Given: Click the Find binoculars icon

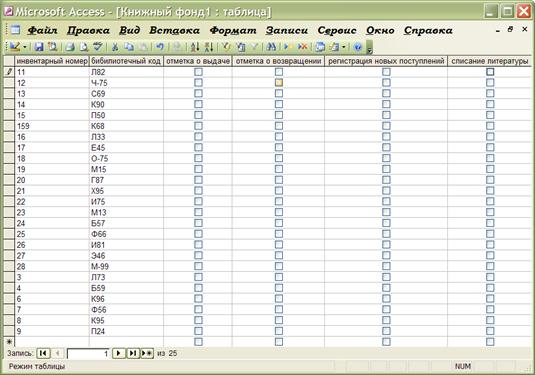Looking at the screenshot, I should (x=271, y=47).
